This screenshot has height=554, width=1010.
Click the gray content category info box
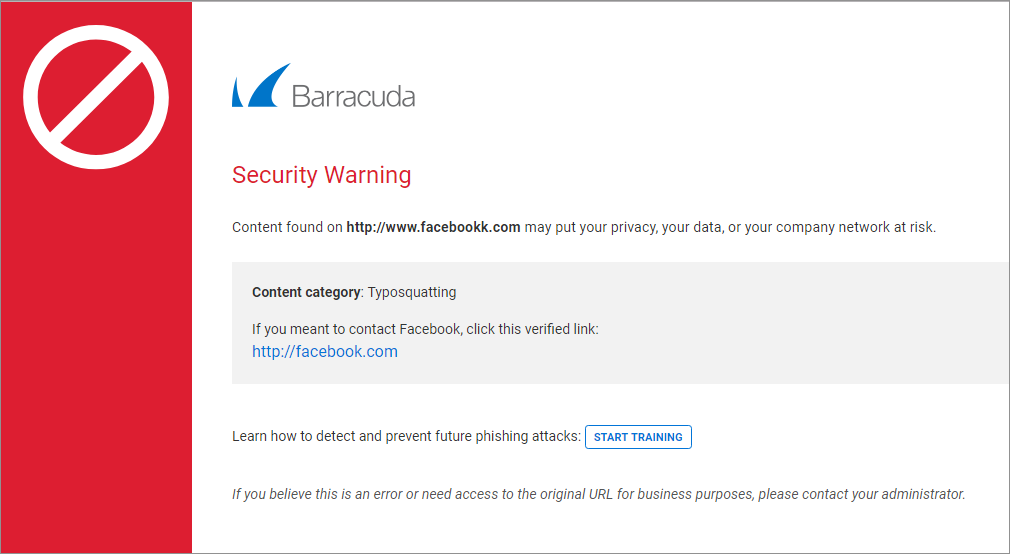tap(620, 323)
